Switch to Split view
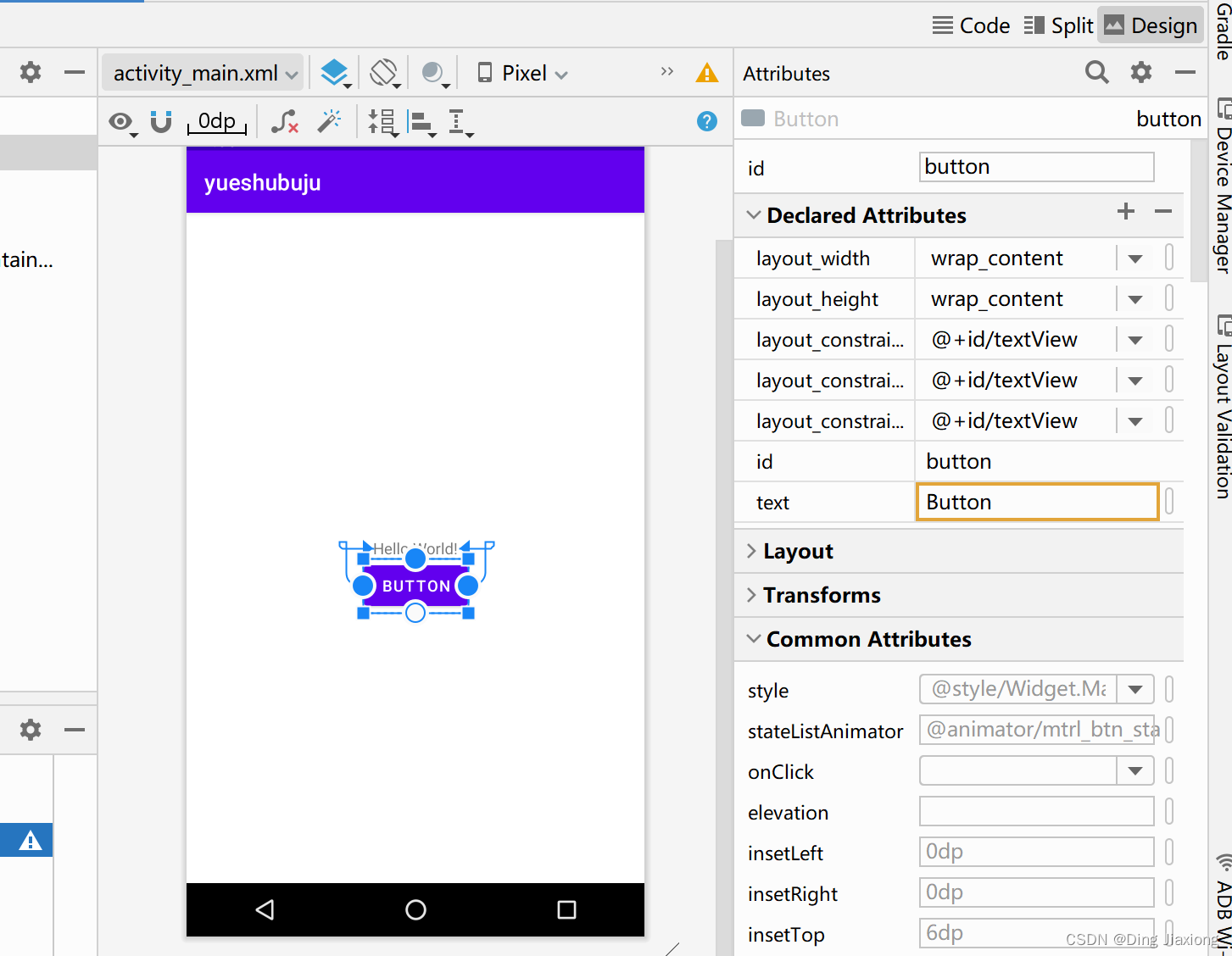The width and height of the screenshot is (1232, 956). pyautogui.click(x=1056, y=25)
